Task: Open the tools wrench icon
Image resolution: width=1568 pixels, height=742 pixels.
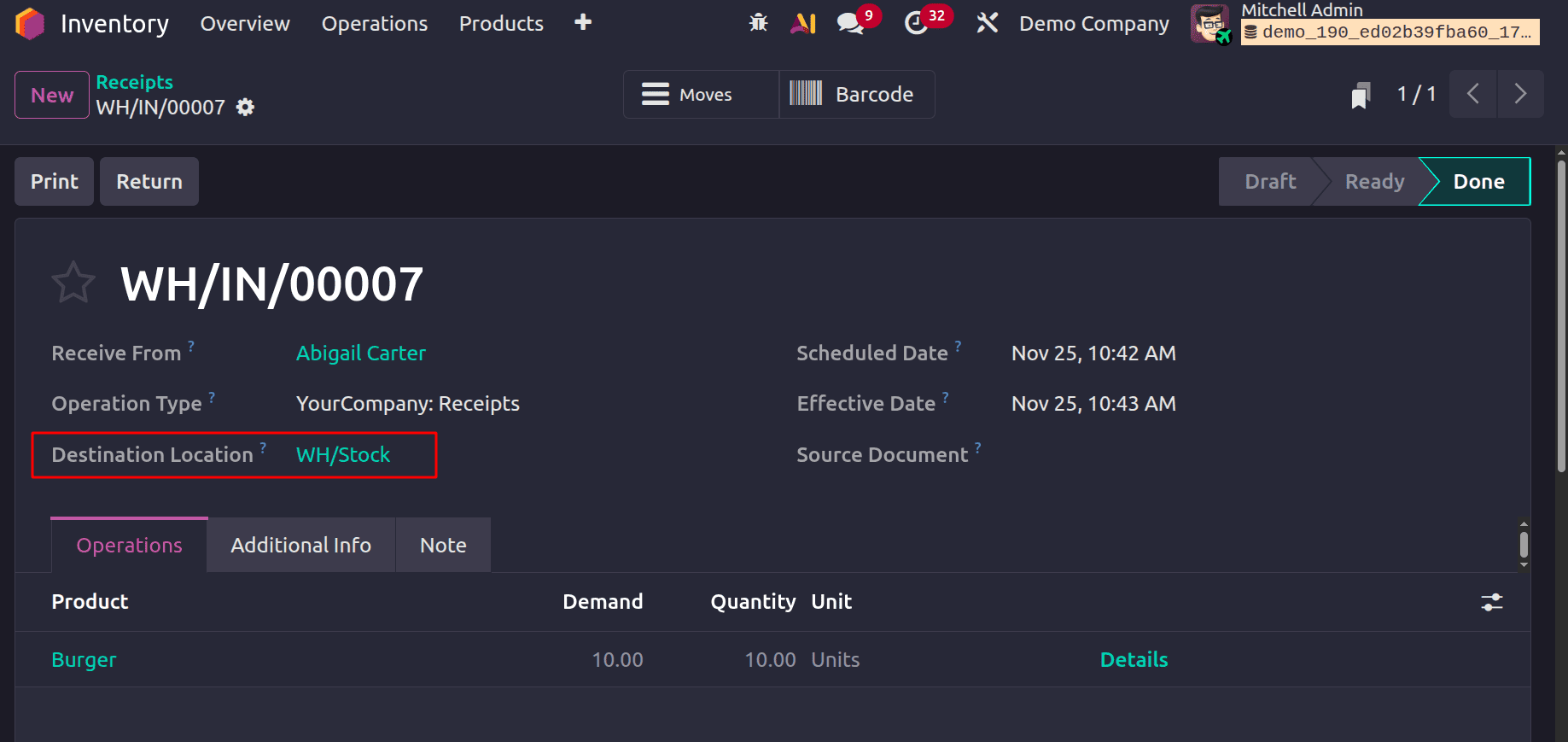Action: pos(988,23)
